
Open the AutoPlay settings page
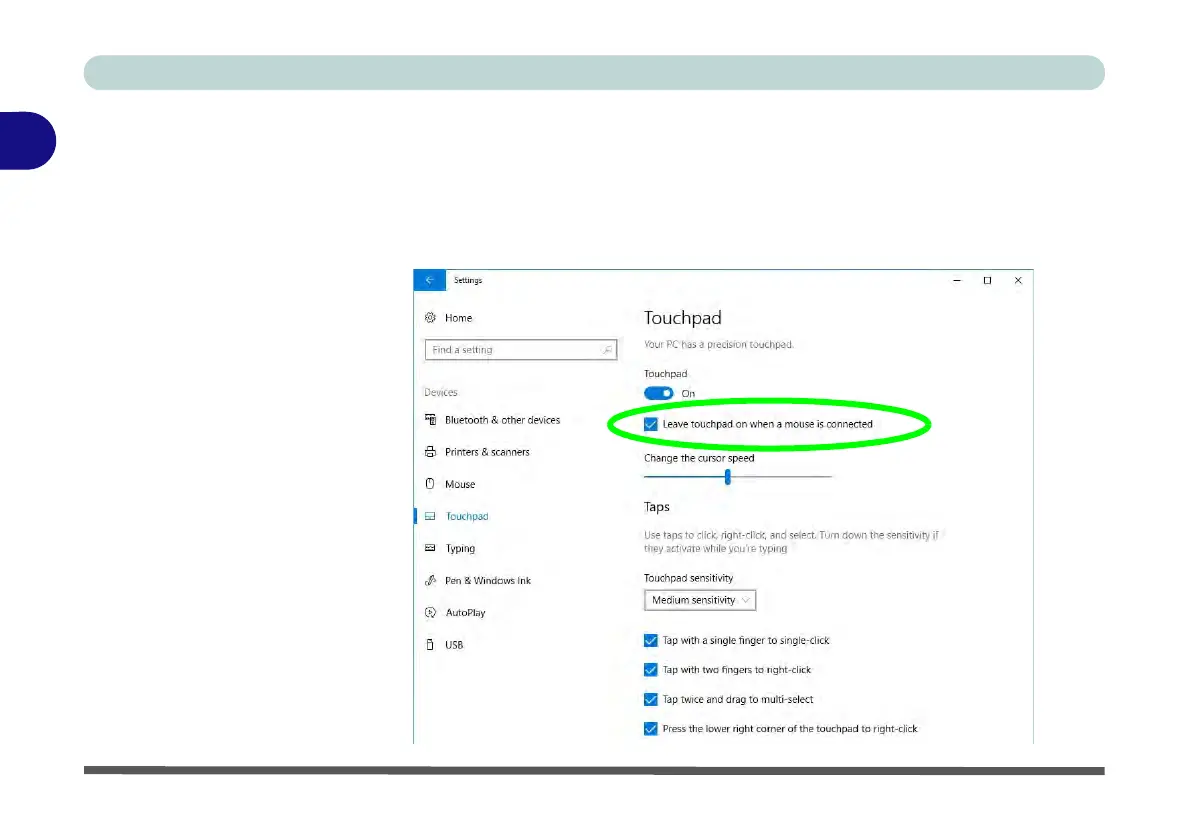[x=465, y=613]
